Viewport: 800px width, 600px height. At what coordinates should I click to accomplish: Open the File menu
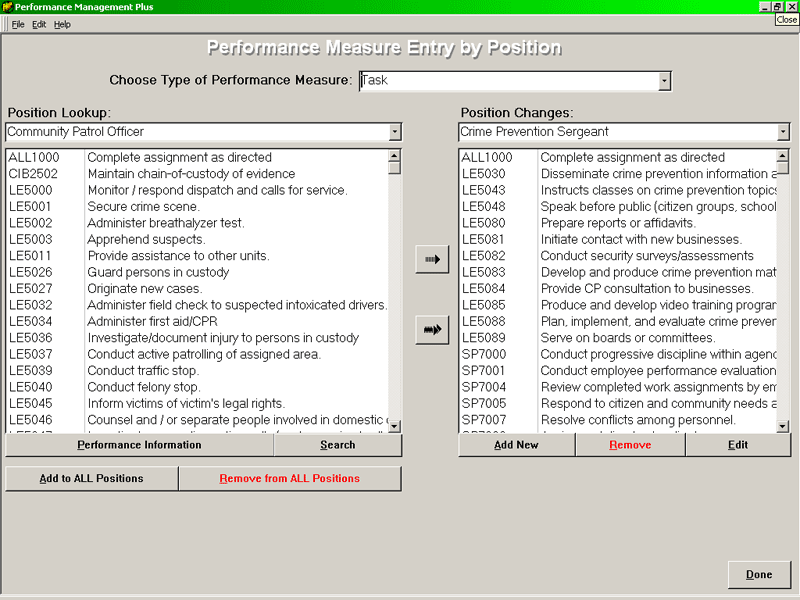point(18,24)
